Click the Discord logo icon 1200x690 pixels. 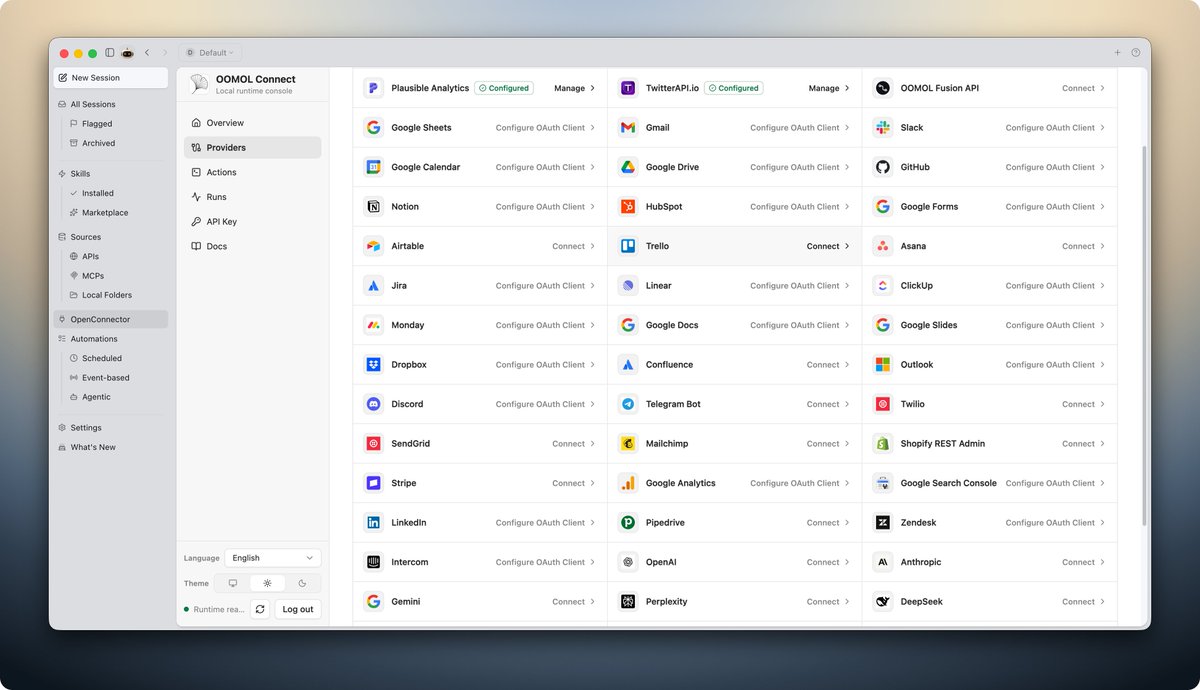tap(373, 404)
